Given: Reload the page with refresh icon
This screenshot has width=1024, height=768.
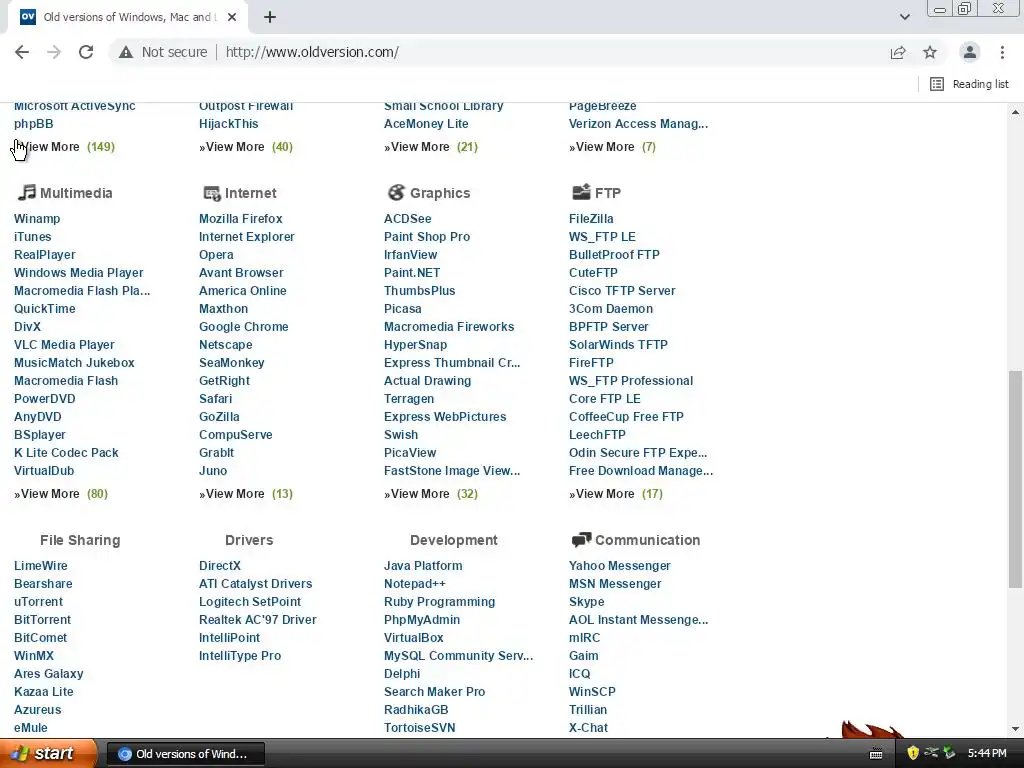Looking at the screenshot, I should click(x=86, y=52).
